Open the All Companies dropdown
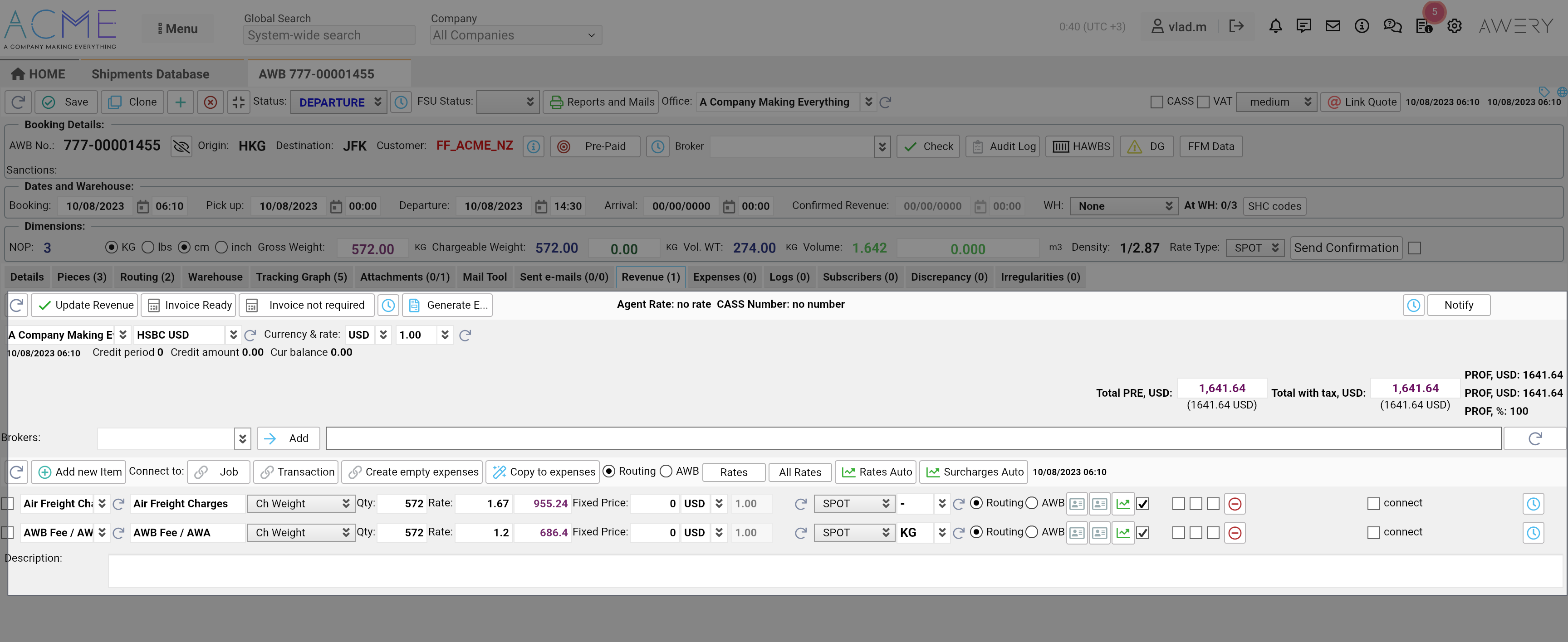 pyautogui.click(x=515, y=35)
